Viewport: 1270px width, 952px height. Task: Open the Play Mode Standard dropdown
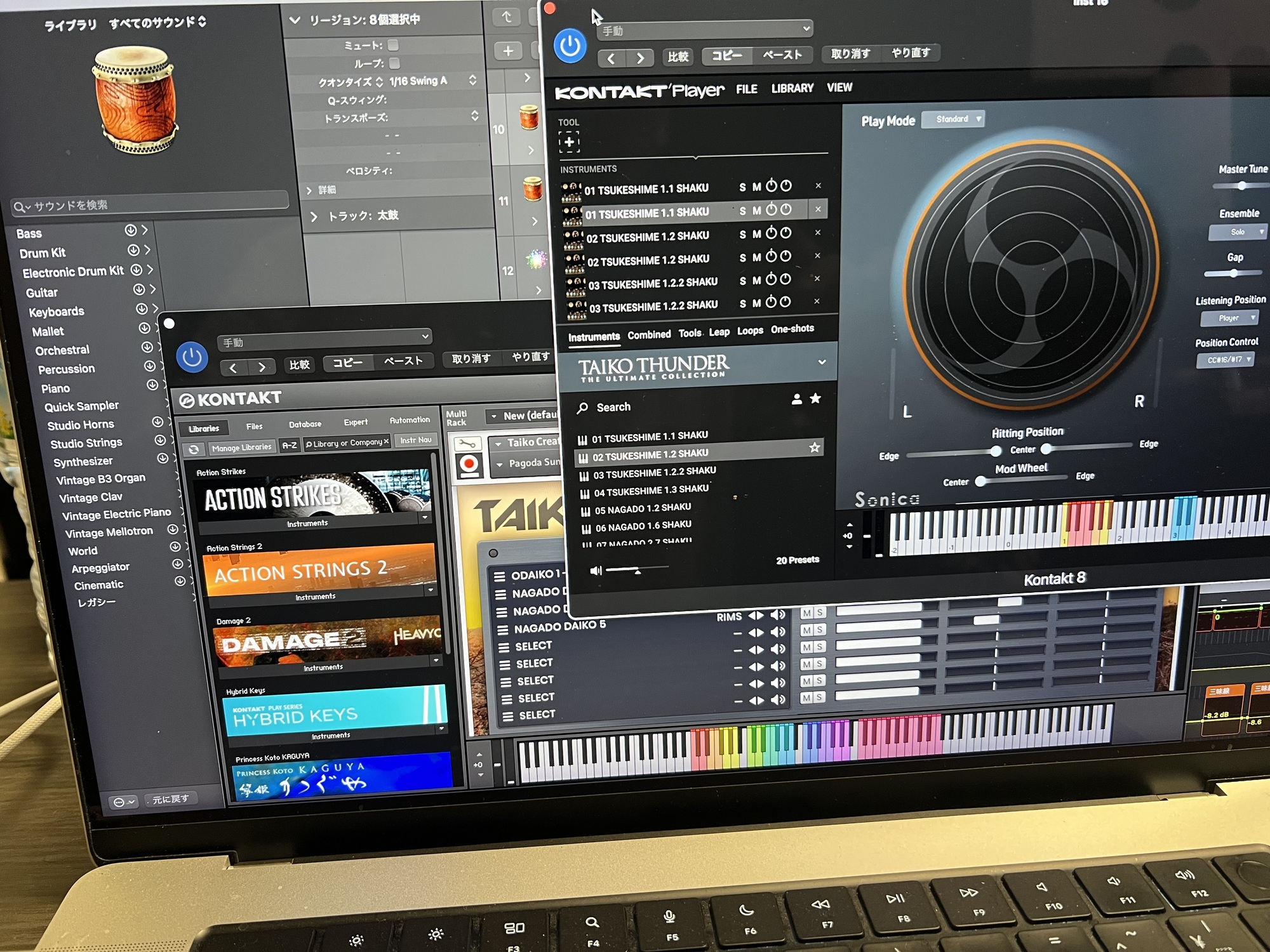click(x=952, y=119)
